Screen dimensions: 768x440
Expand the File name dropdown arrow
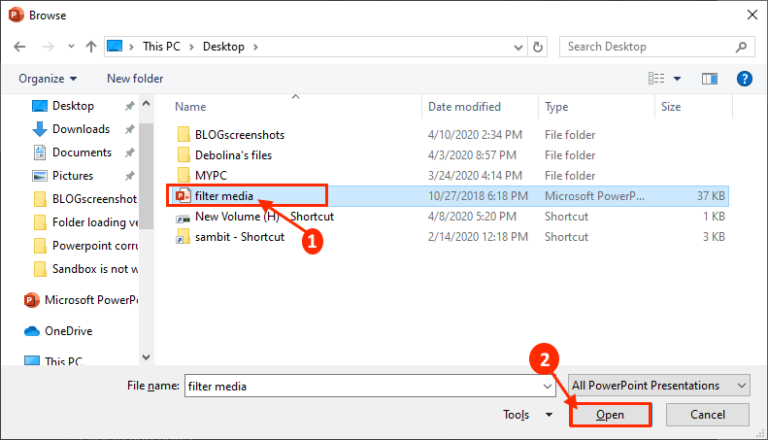click(548, 386)
